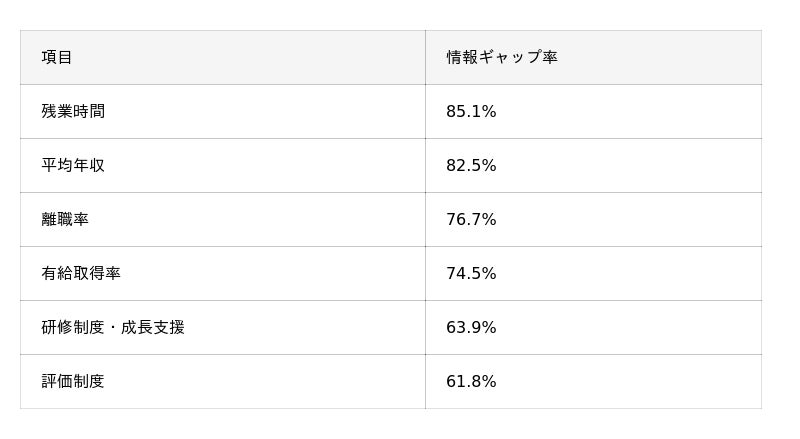Select the 残業時間 row label
The width and height of the screenshot is (800, 439).
[73, 111]
